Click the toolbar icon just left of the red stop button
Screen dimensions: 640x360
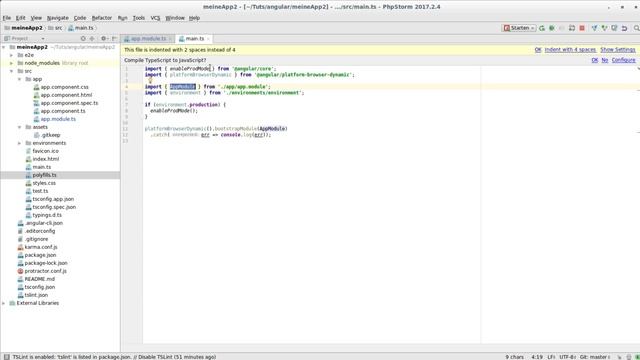click(572, 28)
